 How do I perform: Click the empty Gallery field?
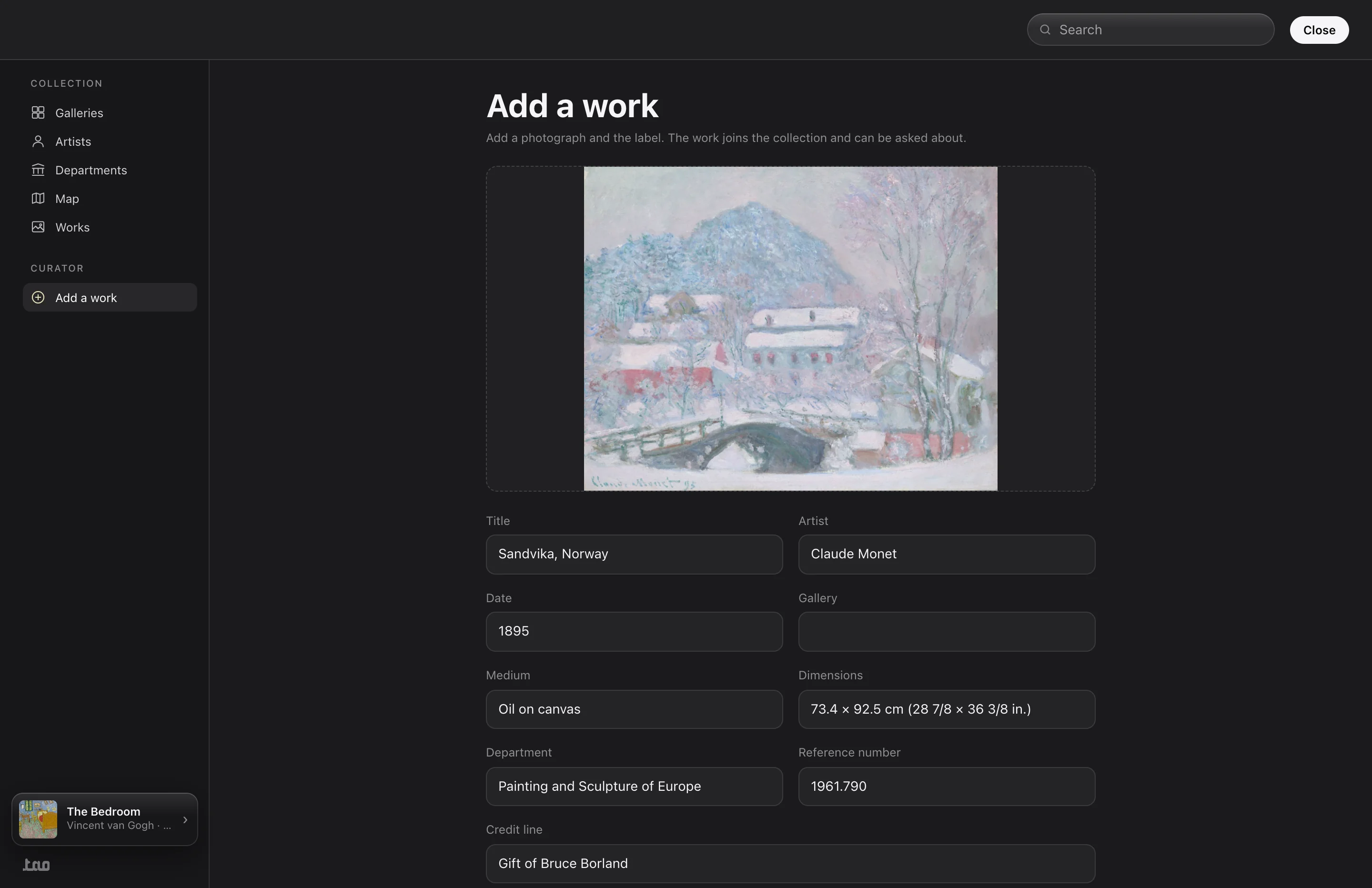pyautogui.click(x=947, y=631)
